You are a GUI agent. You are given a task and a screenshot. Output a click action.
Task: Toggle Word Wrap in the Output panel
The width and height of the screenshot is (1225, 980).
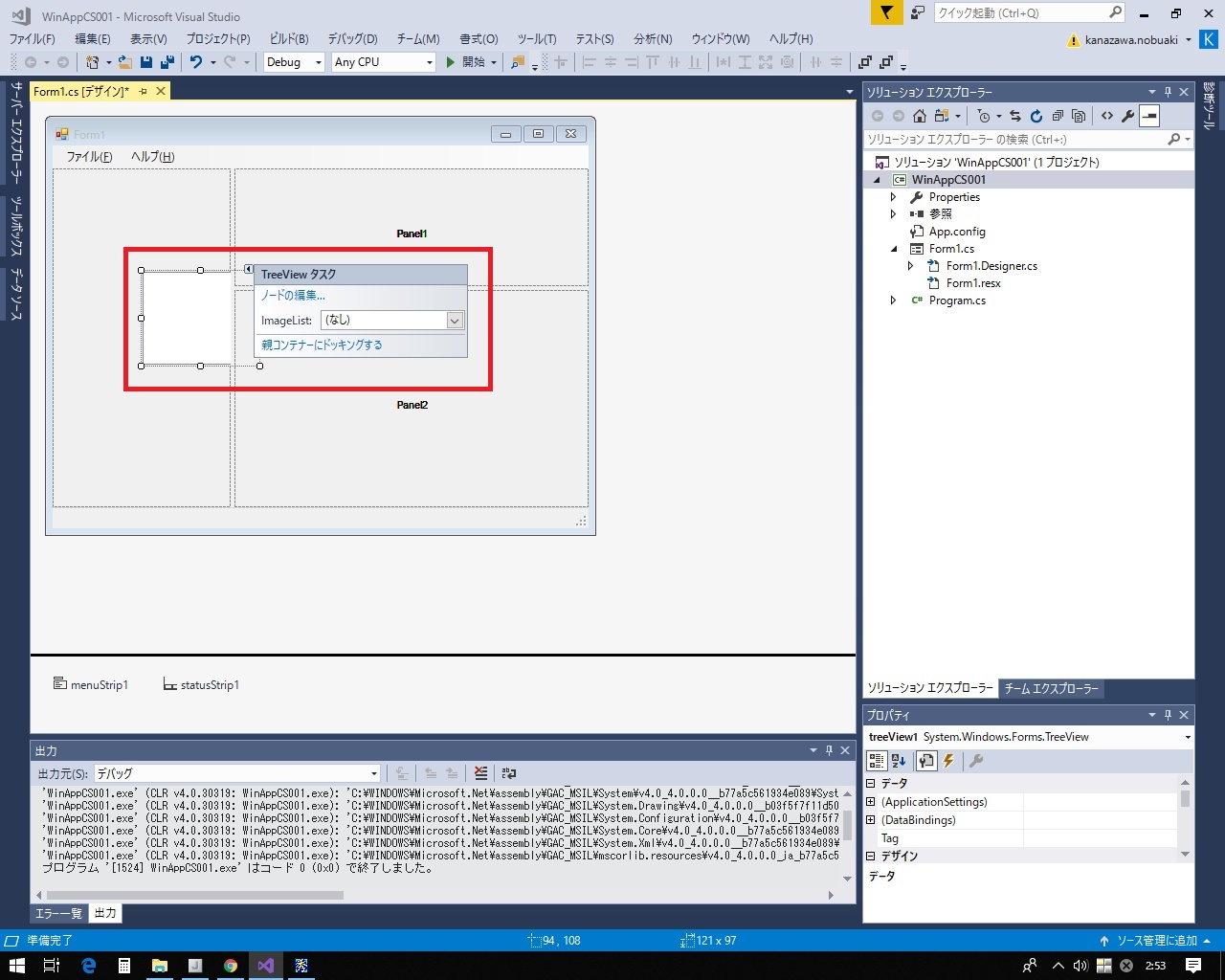click(x=508, y=773)
